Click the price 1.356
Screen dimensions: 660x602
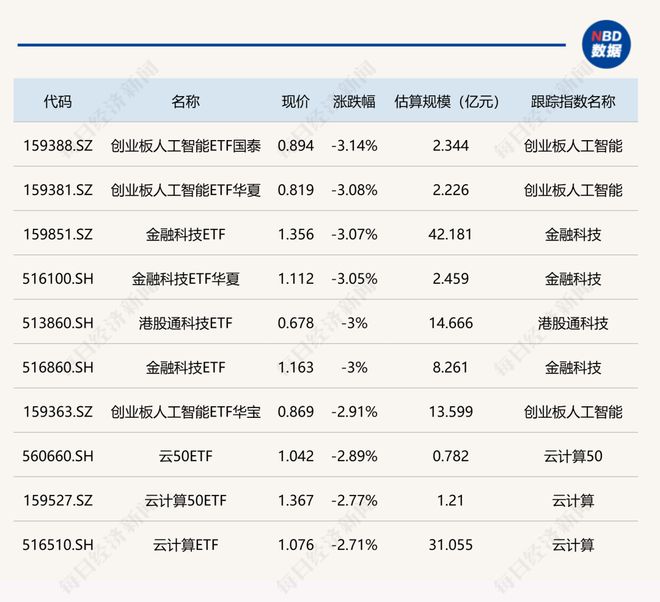click(295, 234)
